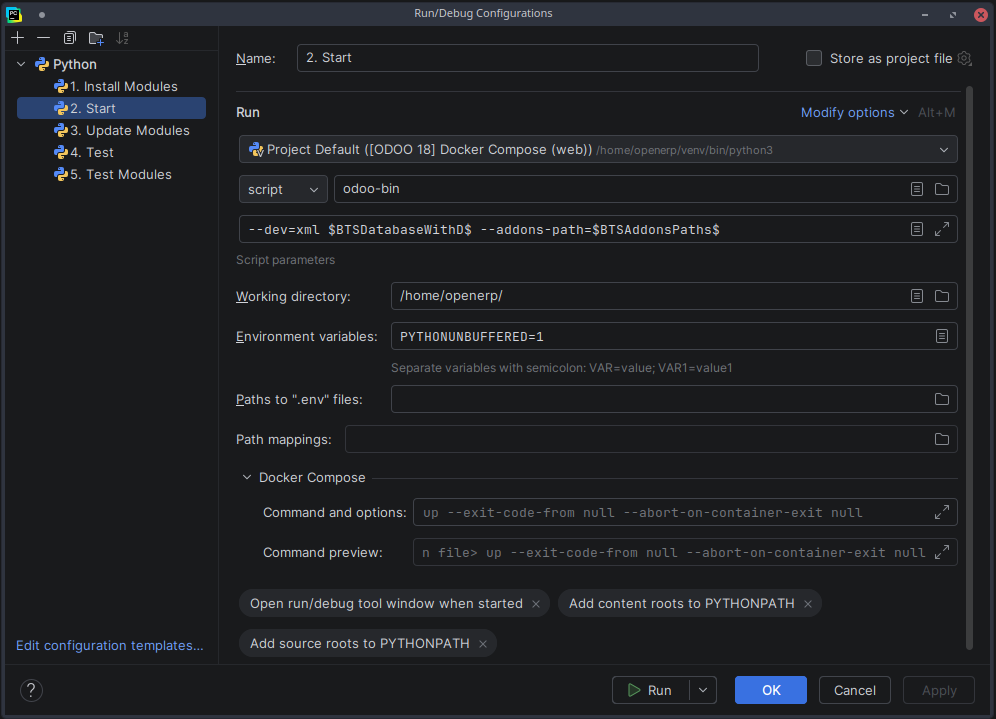Browse for the Working directory folder
Screen dimensions: 996x719
[942, 296]
